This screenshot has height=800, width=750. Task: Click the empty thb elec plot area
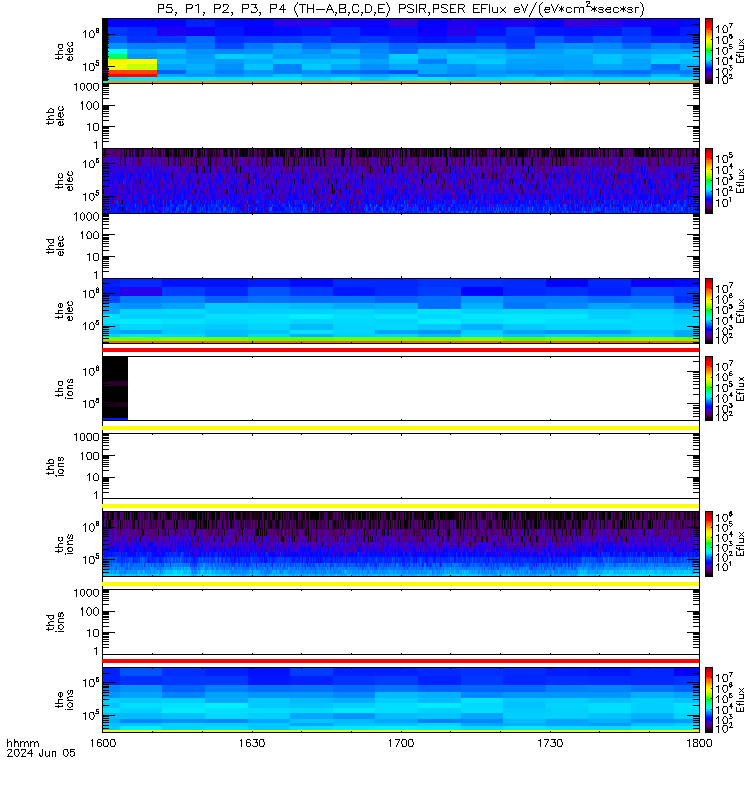tap(401, 116)
